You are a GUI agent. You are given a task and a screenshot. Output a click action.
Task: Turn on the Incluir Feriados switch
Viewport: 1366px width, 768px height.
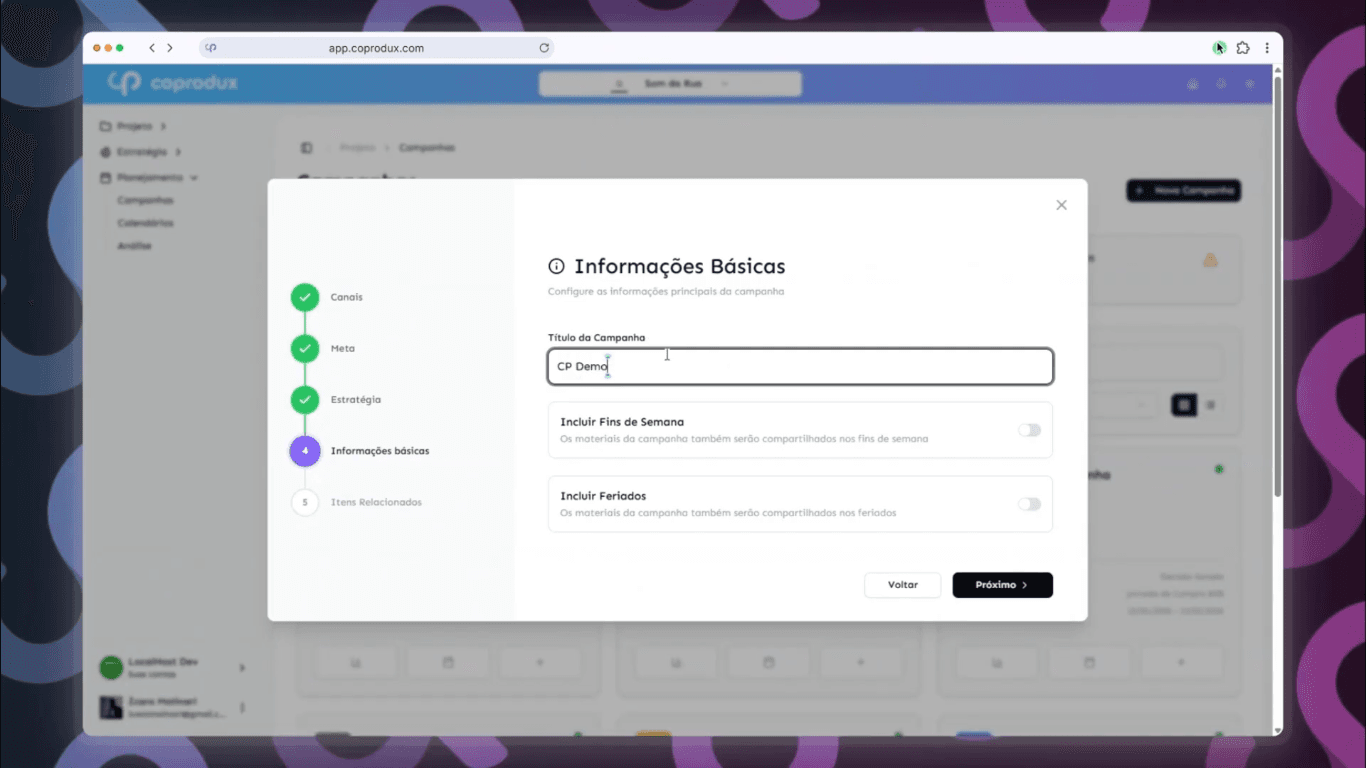point(1029,504)
